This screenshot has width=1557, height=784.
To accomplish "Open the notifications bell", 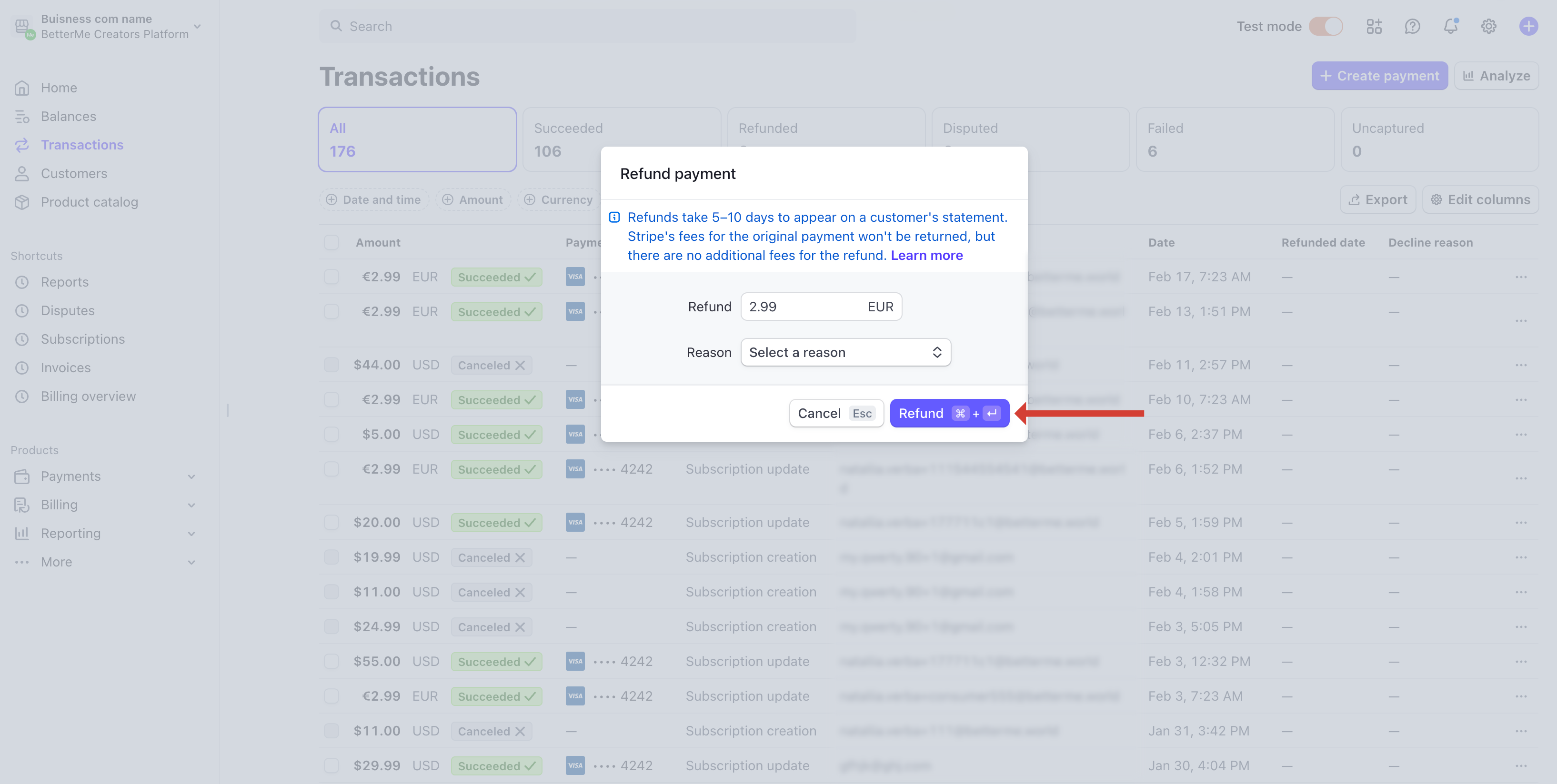I will click(1451, 26).
